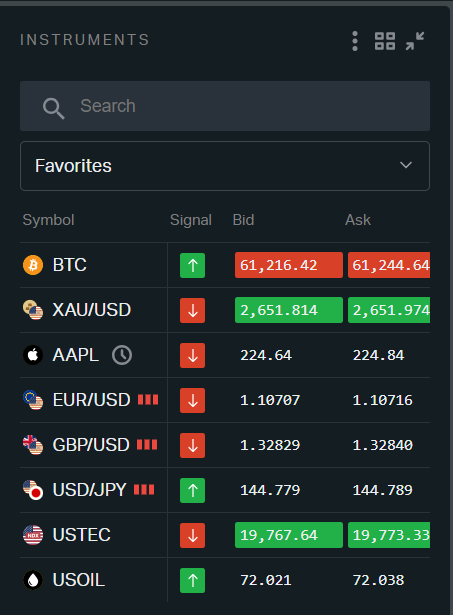
Task: Click the search magnifier icon
Action: [53, 108]
